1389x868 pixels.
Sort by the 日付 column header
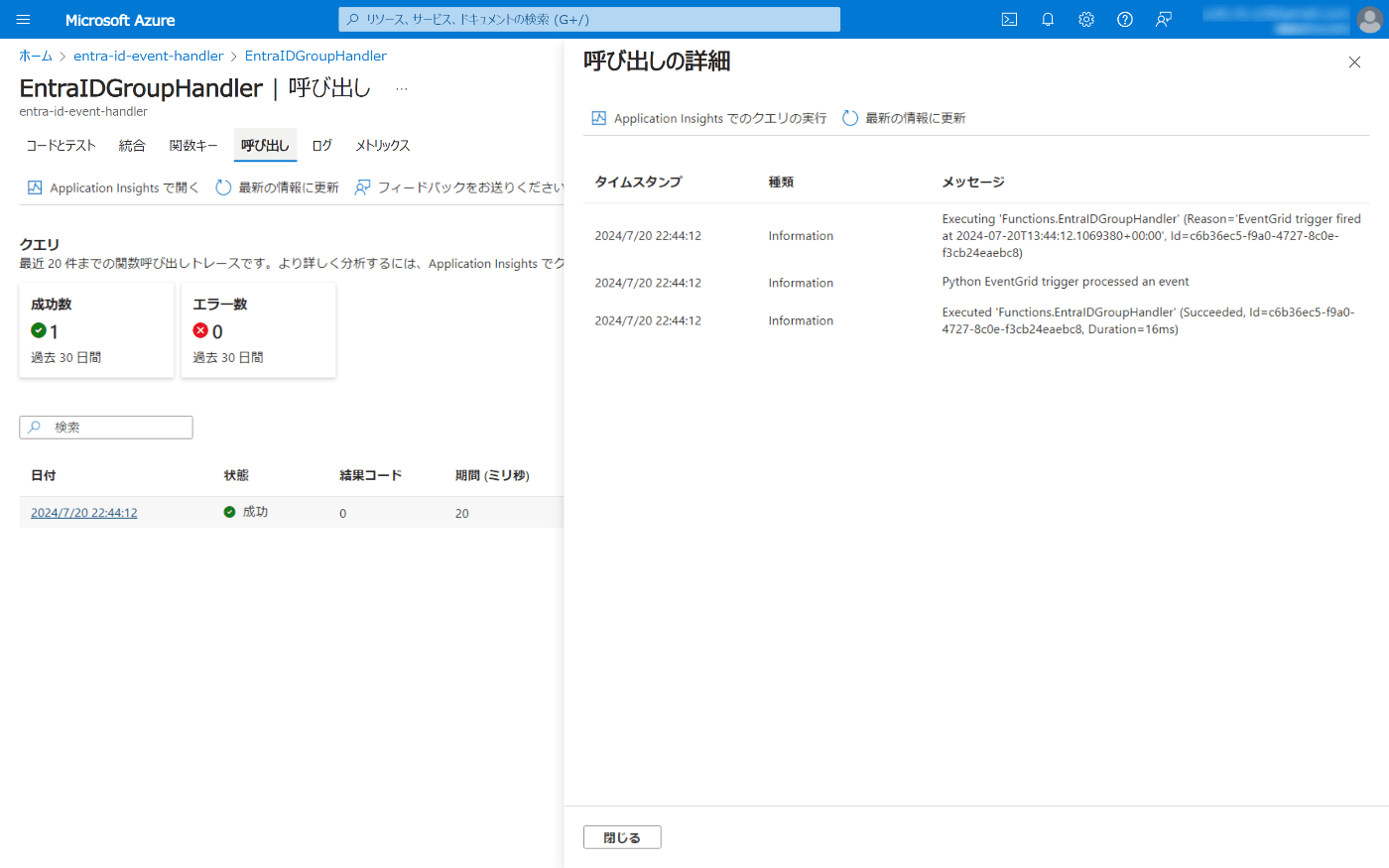44,476
